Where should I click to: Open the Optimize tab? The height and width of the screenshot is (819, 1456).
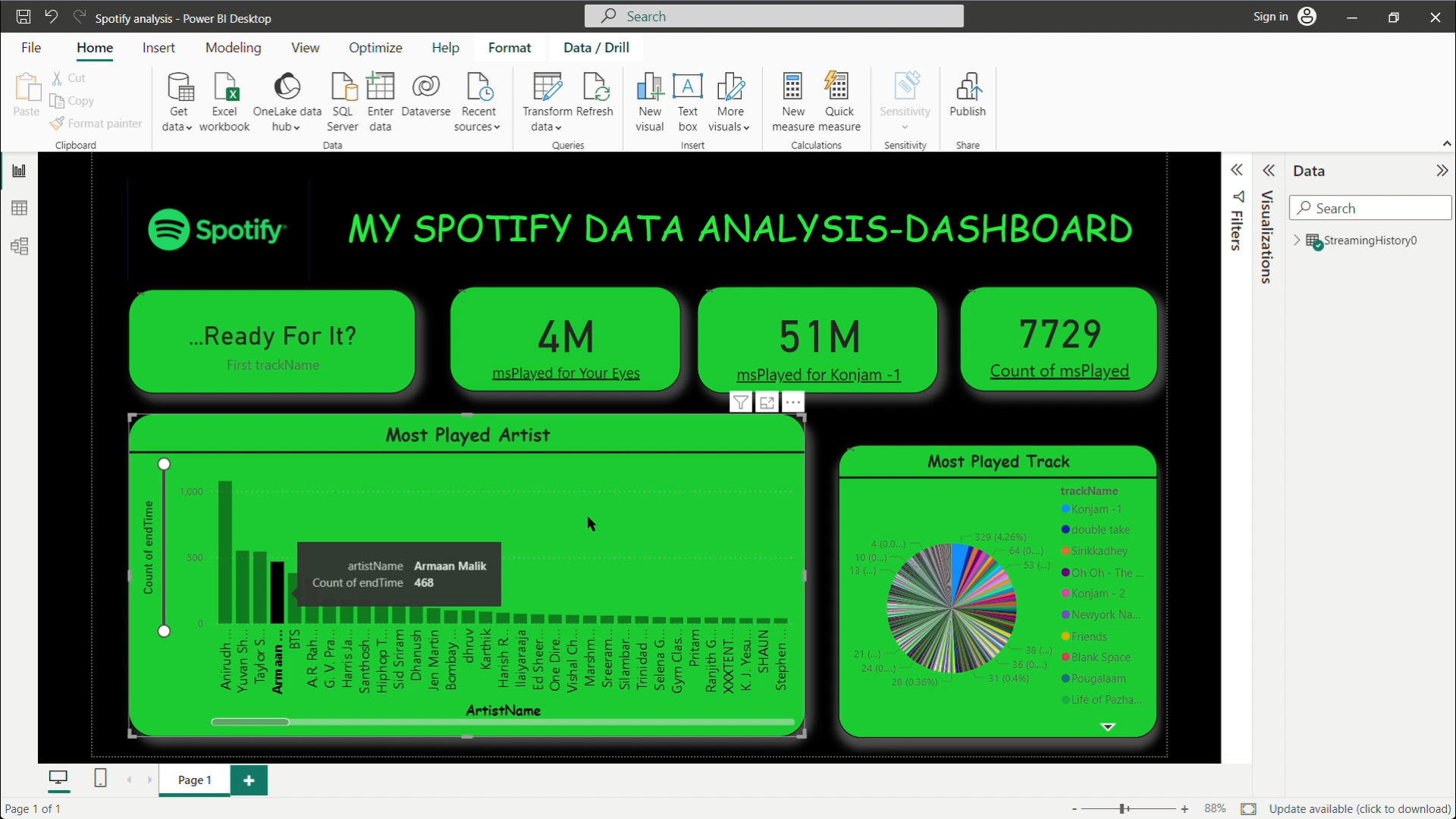coord(375,48)
